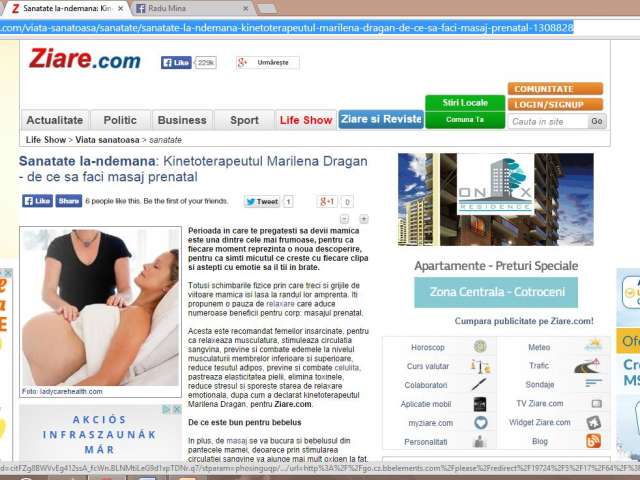Image resolution: width=640 pixels, height=480 pixels.
Task: Open Sondaje poll icon
Action: [593, 383]
